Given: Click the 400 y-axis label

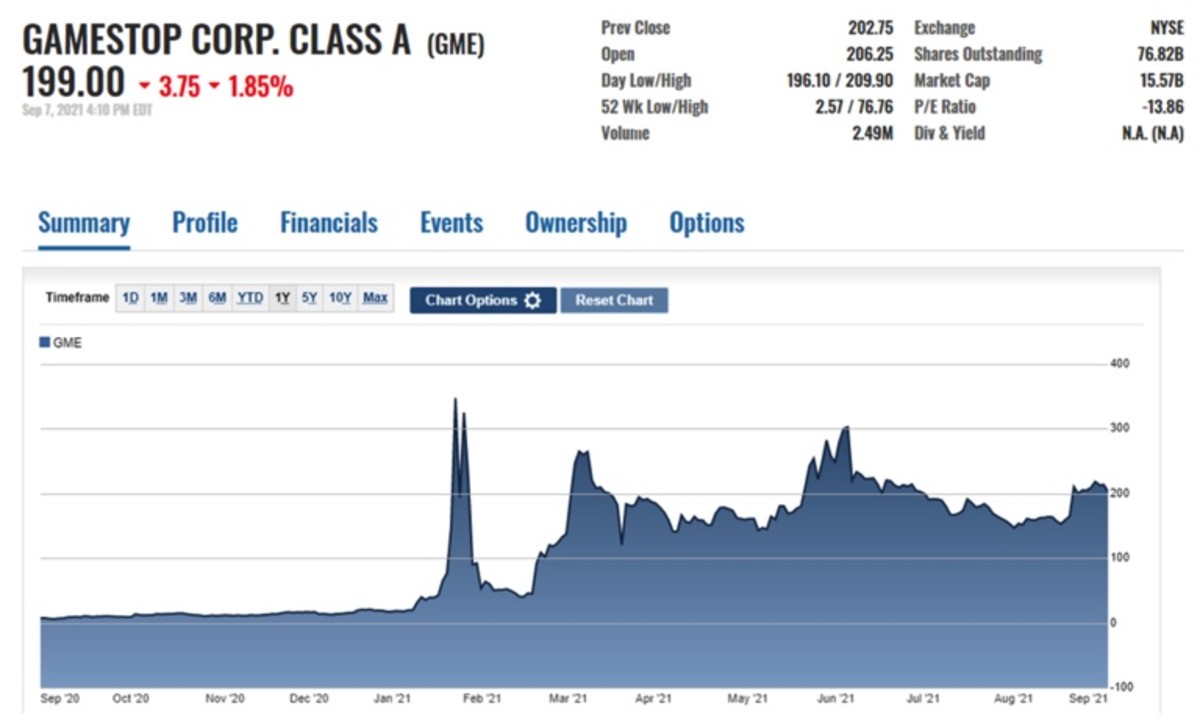Looking at the screenshot, I should (1120, 364).
